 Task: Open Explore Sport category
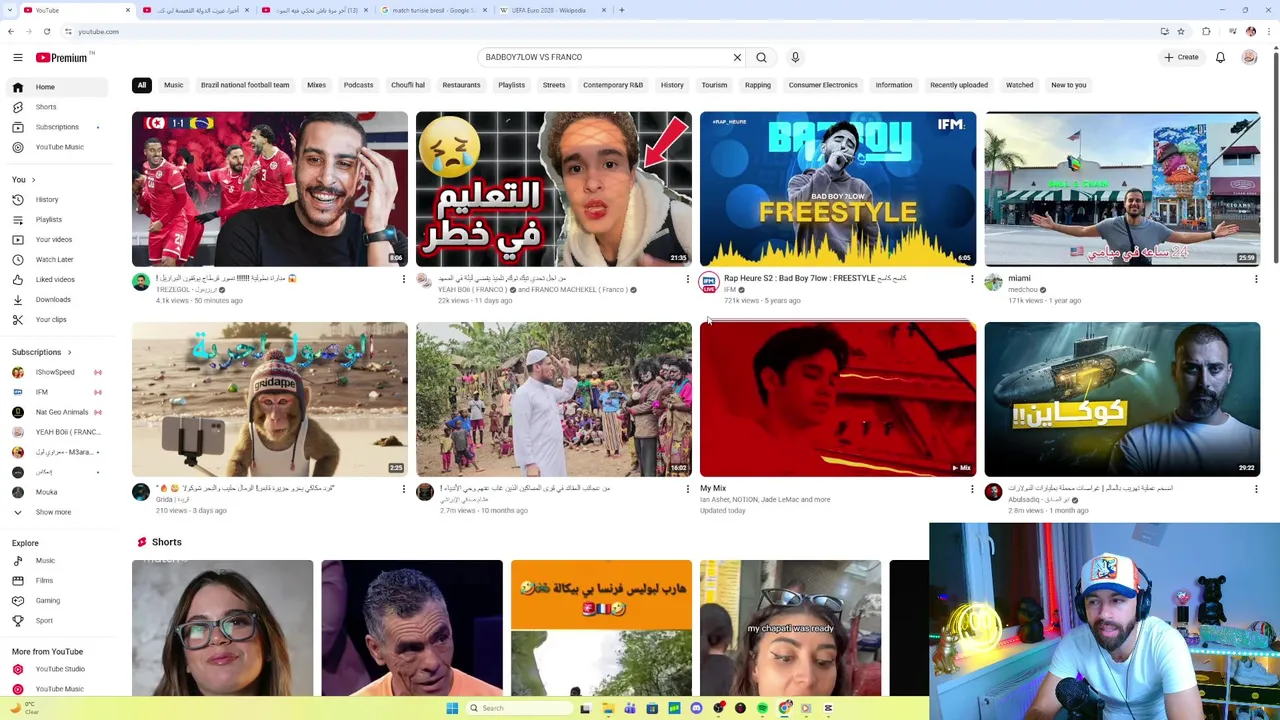click(55, 621)
